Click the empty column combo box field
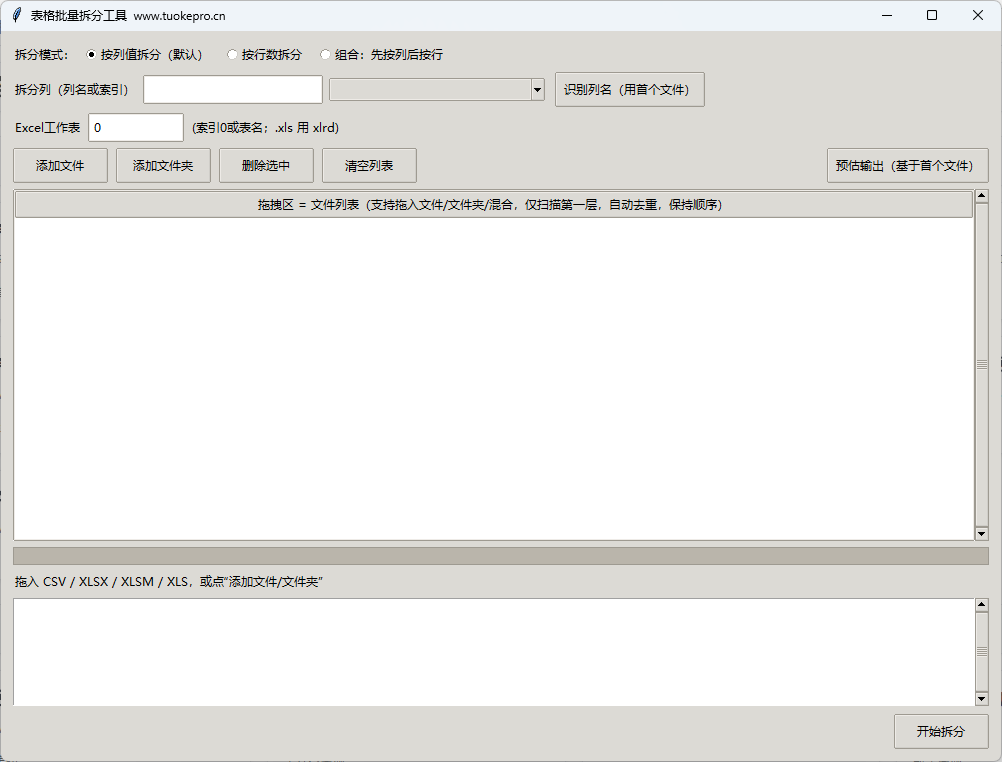 (x=429, y=89)
